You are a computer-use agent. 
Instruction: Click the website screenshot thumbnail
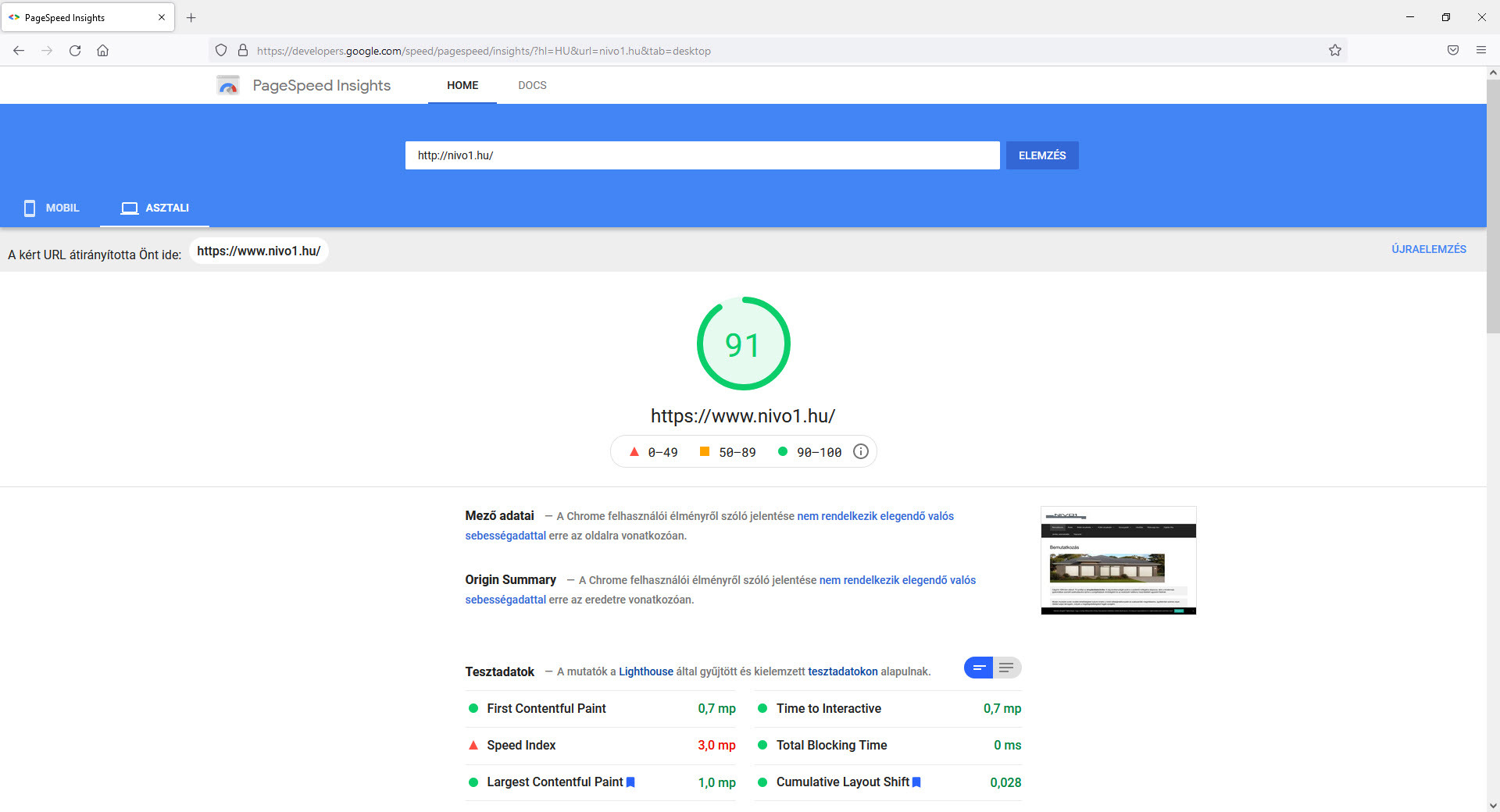point(1118,561)
